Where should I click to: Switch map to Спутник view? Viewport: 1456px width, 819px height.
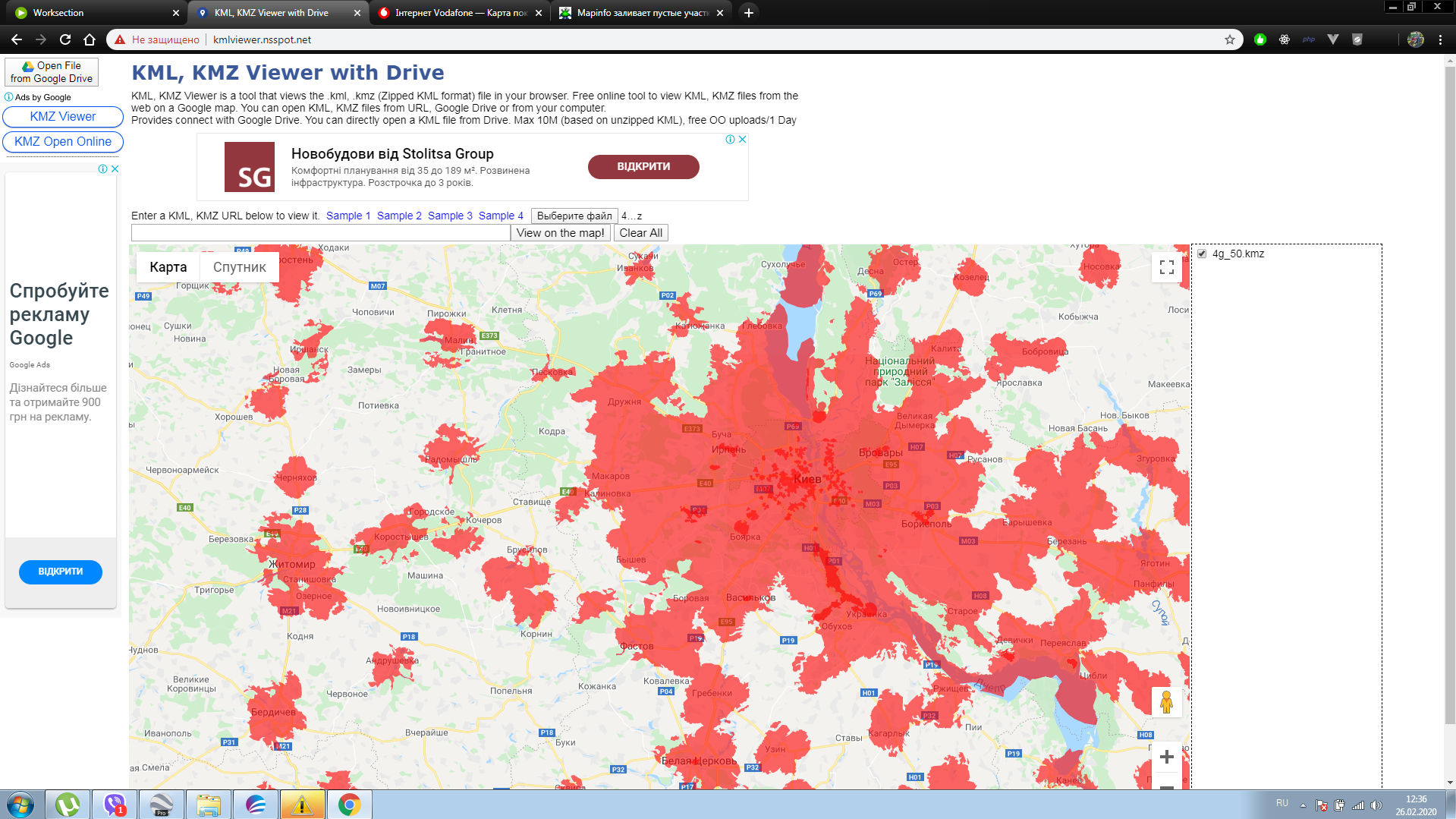[240, 267]
